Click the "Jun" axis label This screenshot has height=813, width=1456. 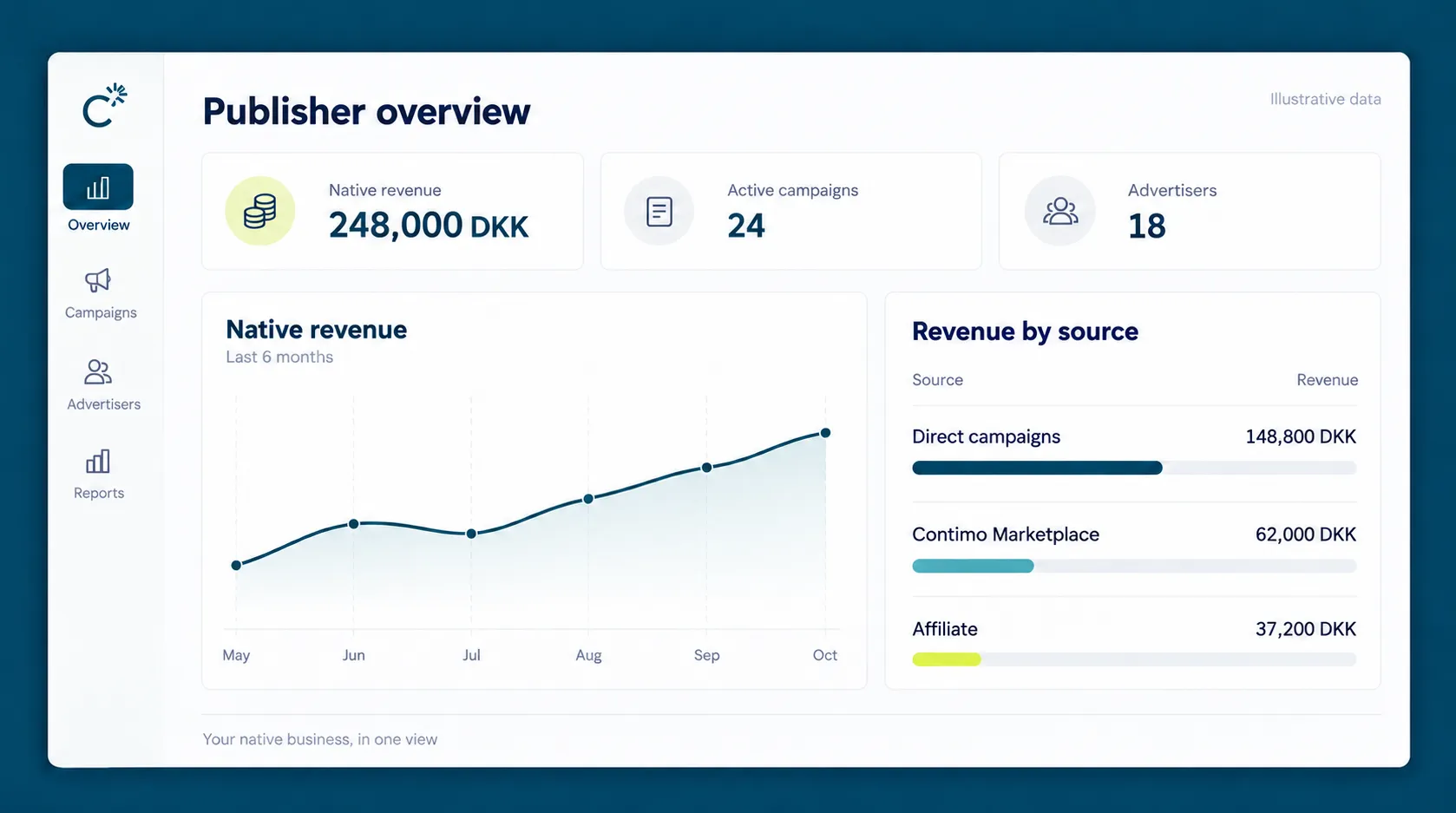pyautogui.click(x=353, y=655)
